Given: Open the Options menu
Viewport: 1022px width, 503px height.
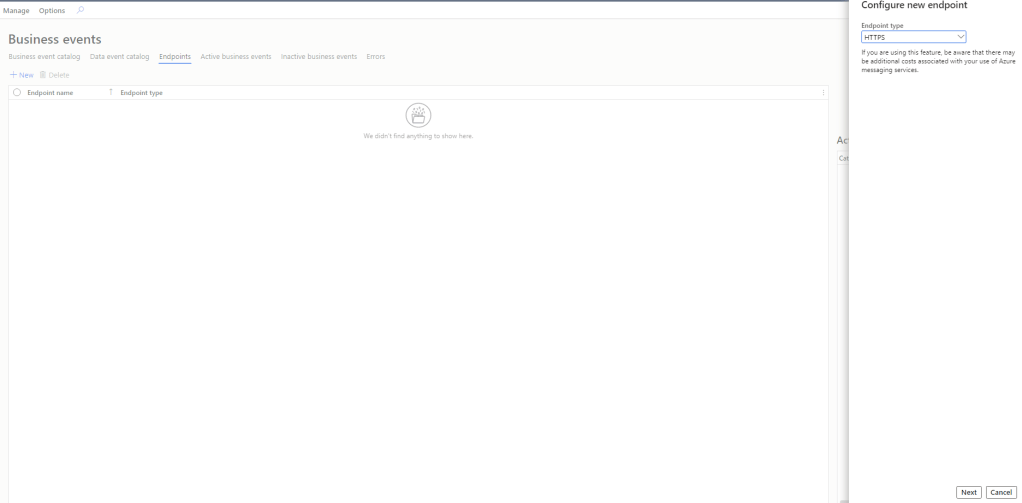Looking at the screenshot, I should [52, 10].
